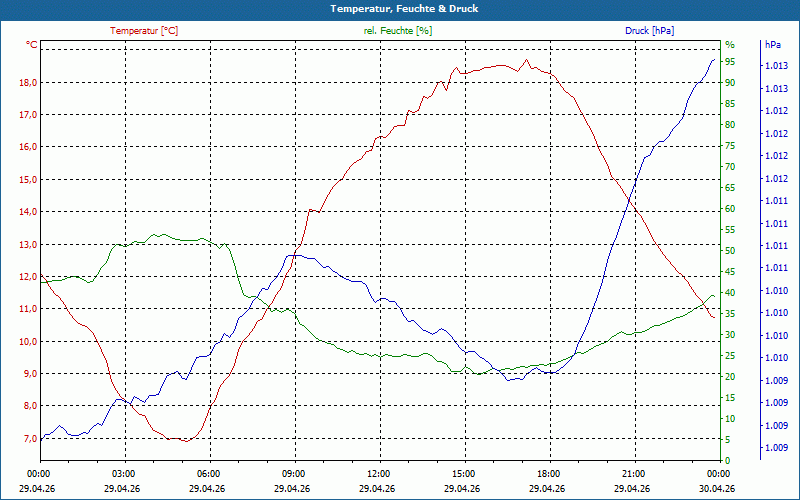Image resolution: width=800 pixels, height=500 pixels.
Task: Click the '17,0' temperature axis value
Action: tap(28, 115)
